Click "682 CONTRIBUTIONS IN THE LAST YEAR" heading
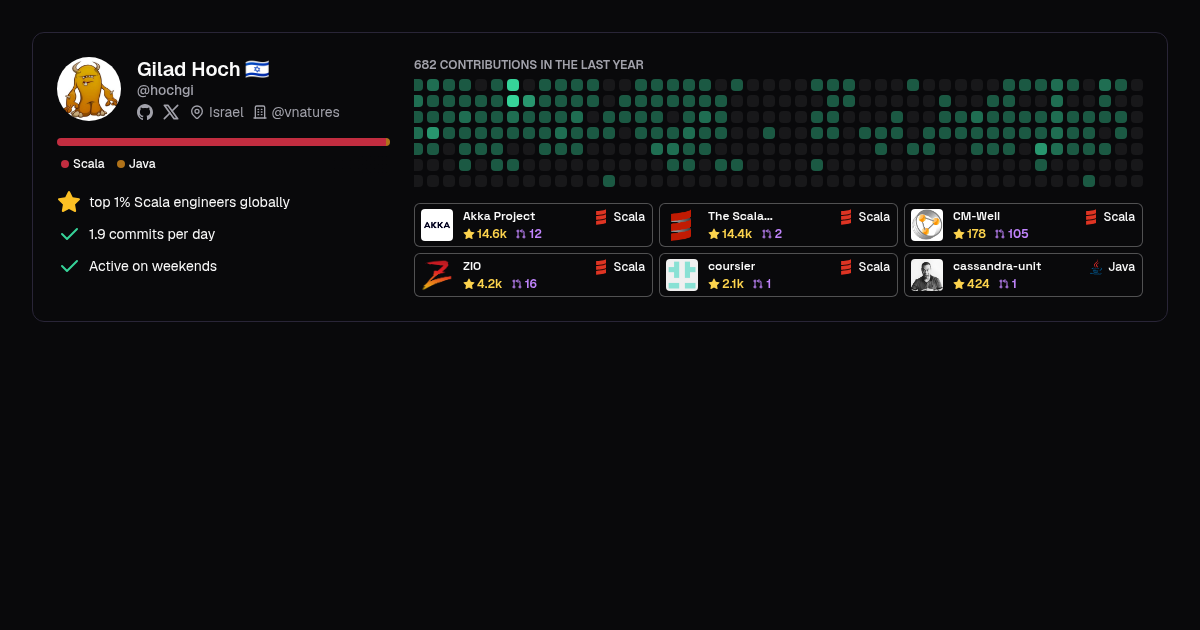The width and height of the screenshot is (1200, 630). coord(529,65)
